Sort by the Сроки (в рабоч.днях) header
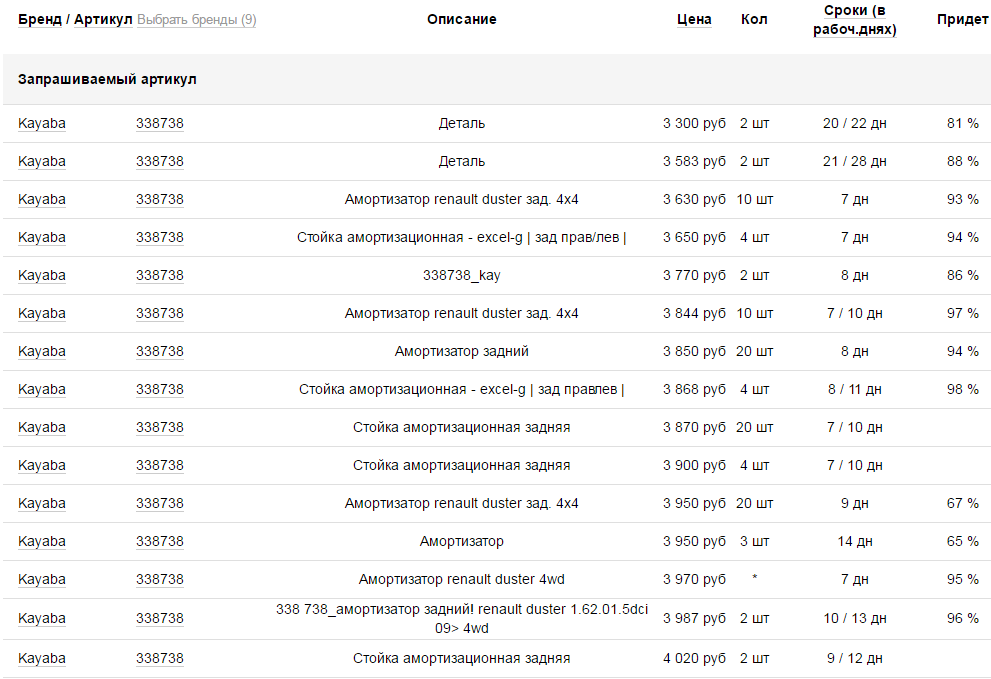The image size is (991, 679). pyautogui.click(x=854, y=20)
